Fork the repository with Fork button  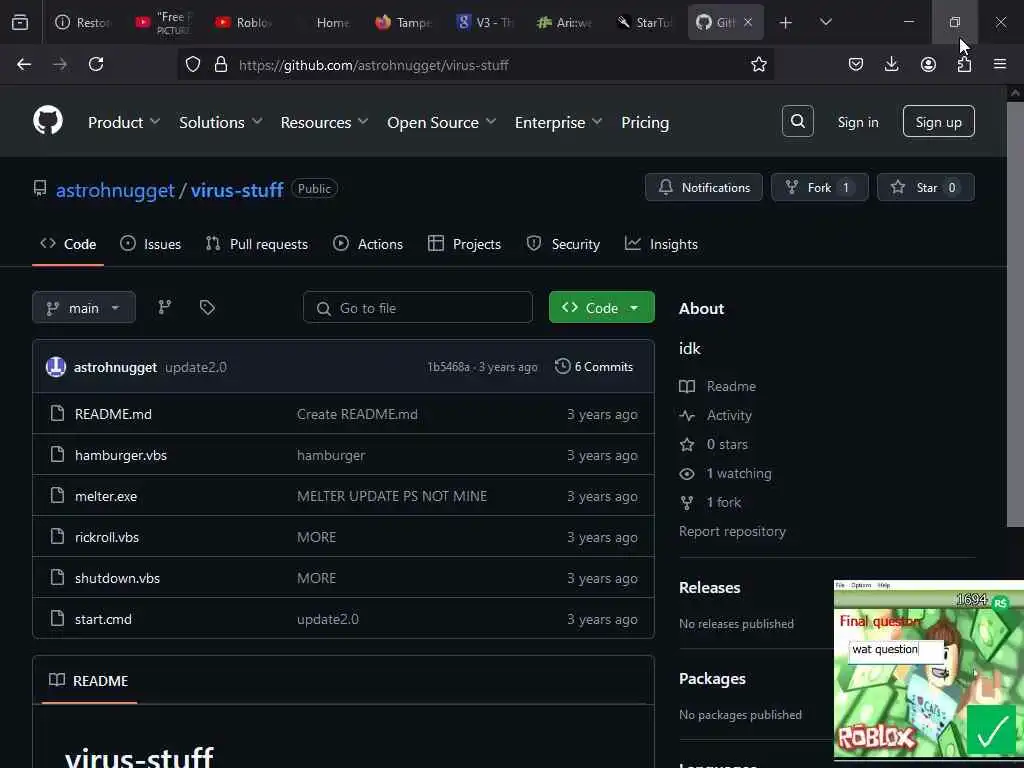[820, 187]
